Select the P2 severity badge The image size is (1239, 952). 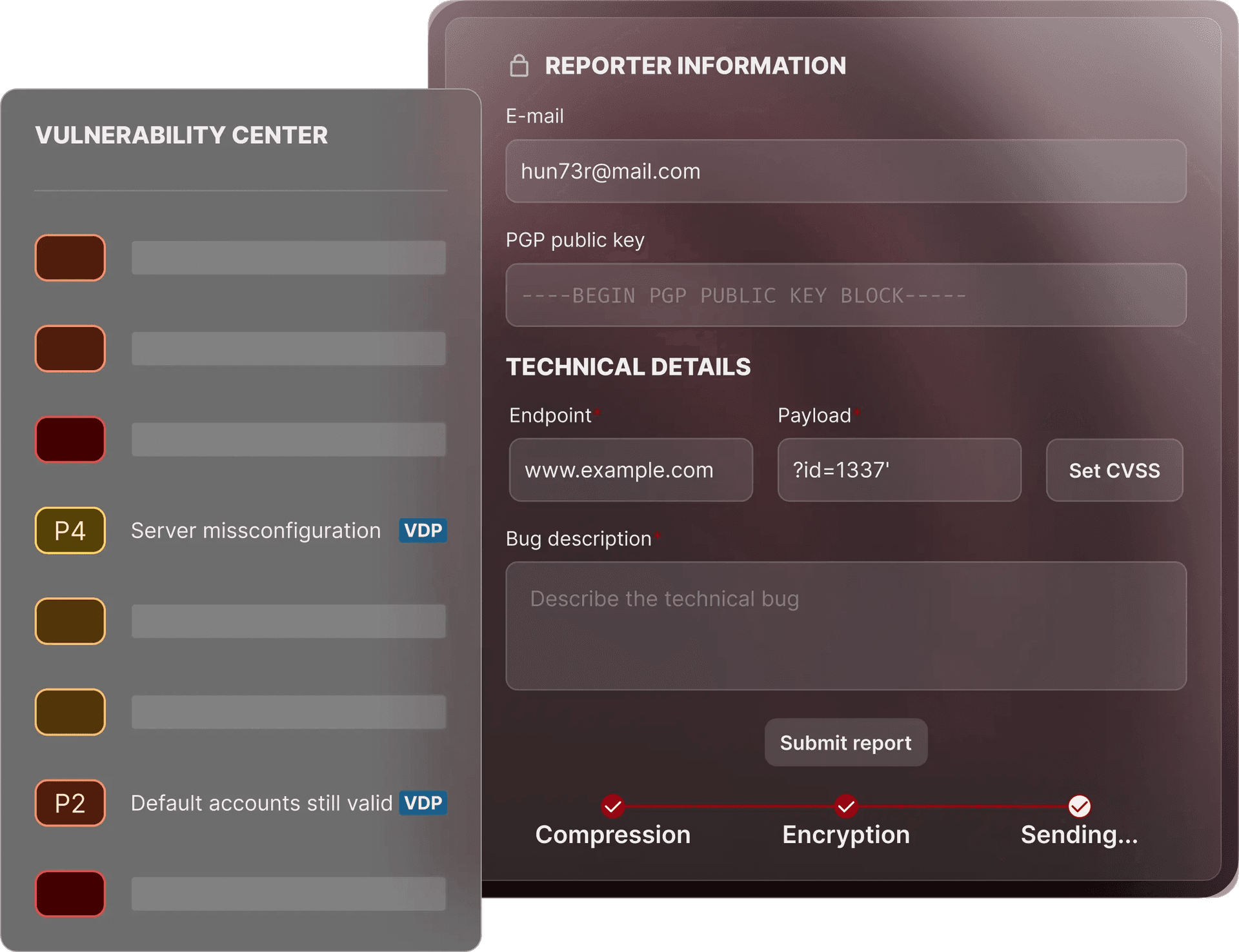tap(70, 803)
